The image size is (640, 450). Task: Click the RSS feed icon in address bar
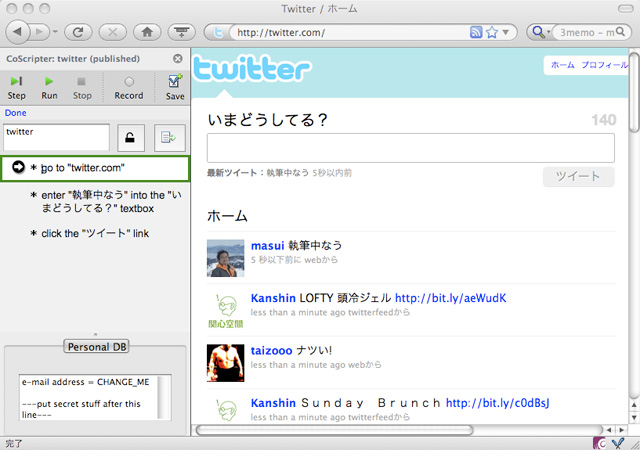coord(476,32)
